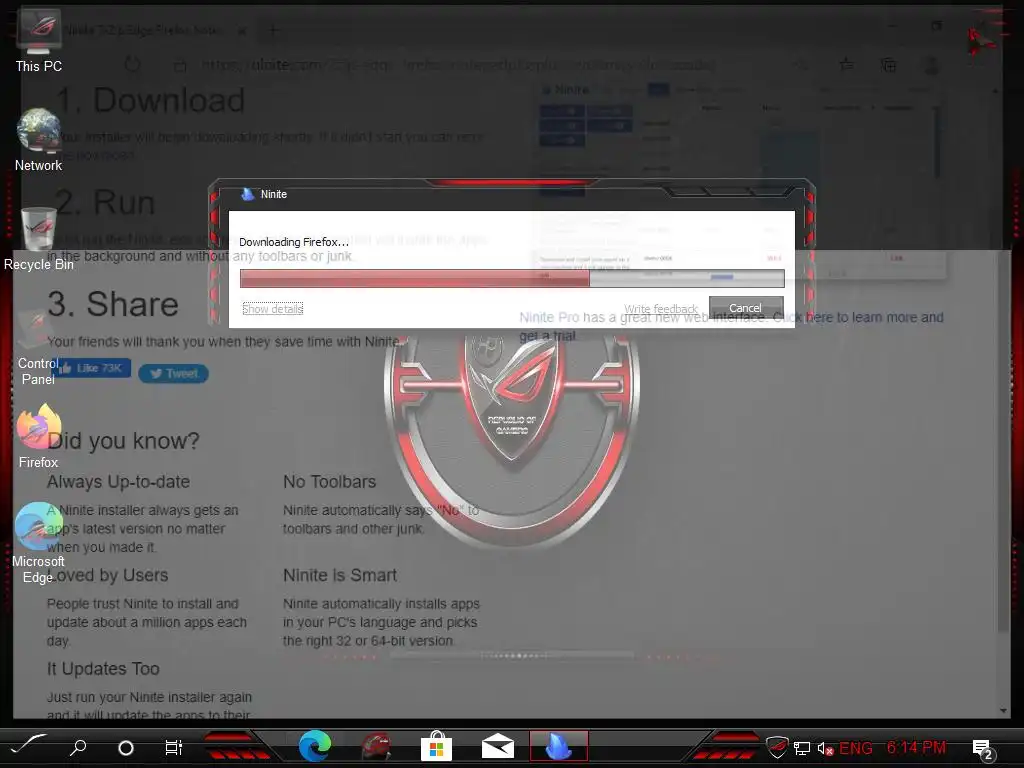Open Mail app in taskbar
Image resolution: width=1024 pixels, height=768 pixels.
coord(498,746)
